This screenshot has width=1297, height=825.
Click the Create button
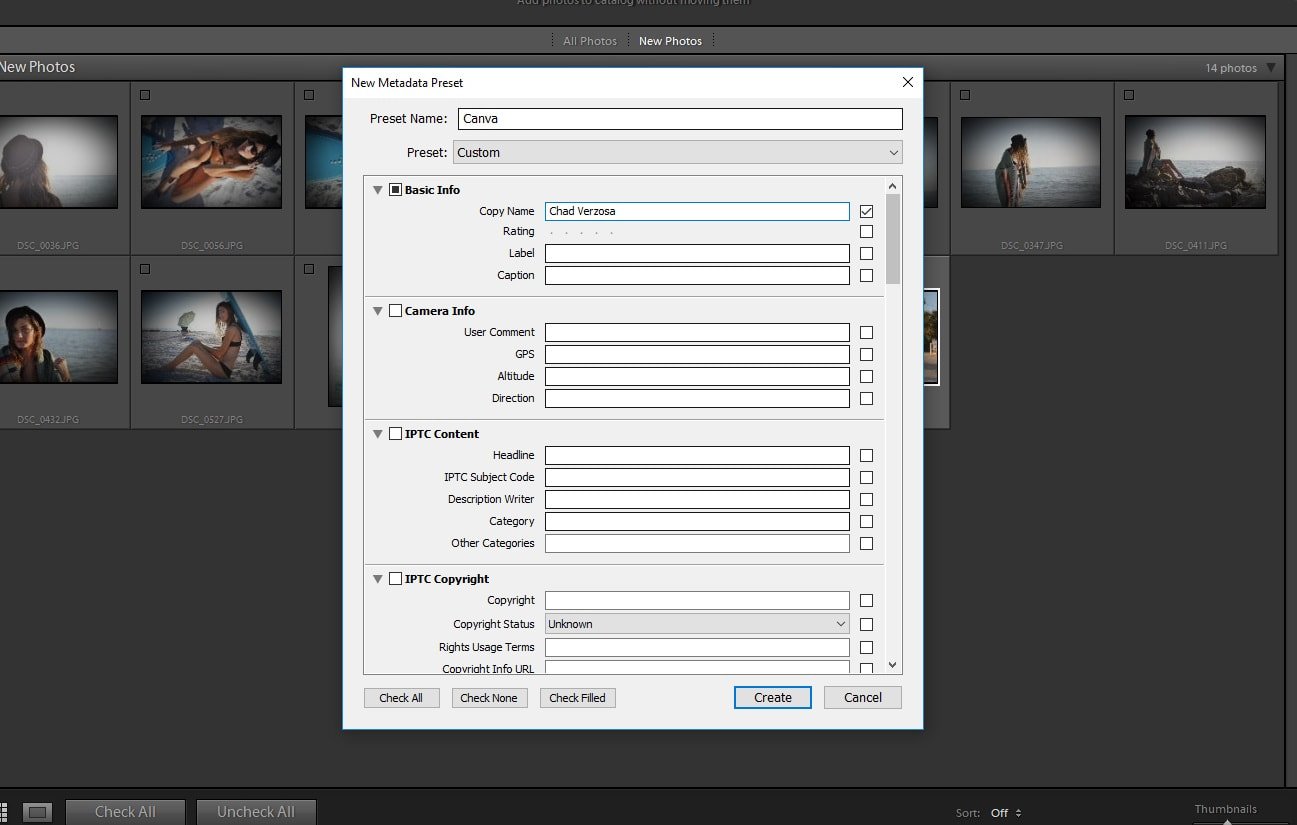coord(772,697)
